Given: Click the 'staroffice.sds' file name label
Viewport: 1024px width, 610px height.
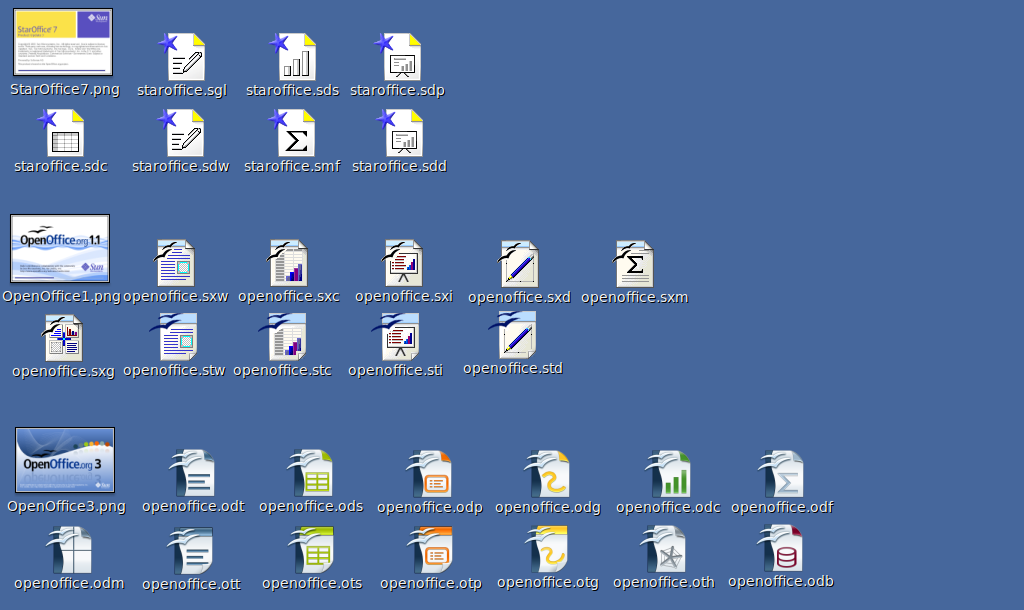Looking at the screenshot, I should coord(293,90).
